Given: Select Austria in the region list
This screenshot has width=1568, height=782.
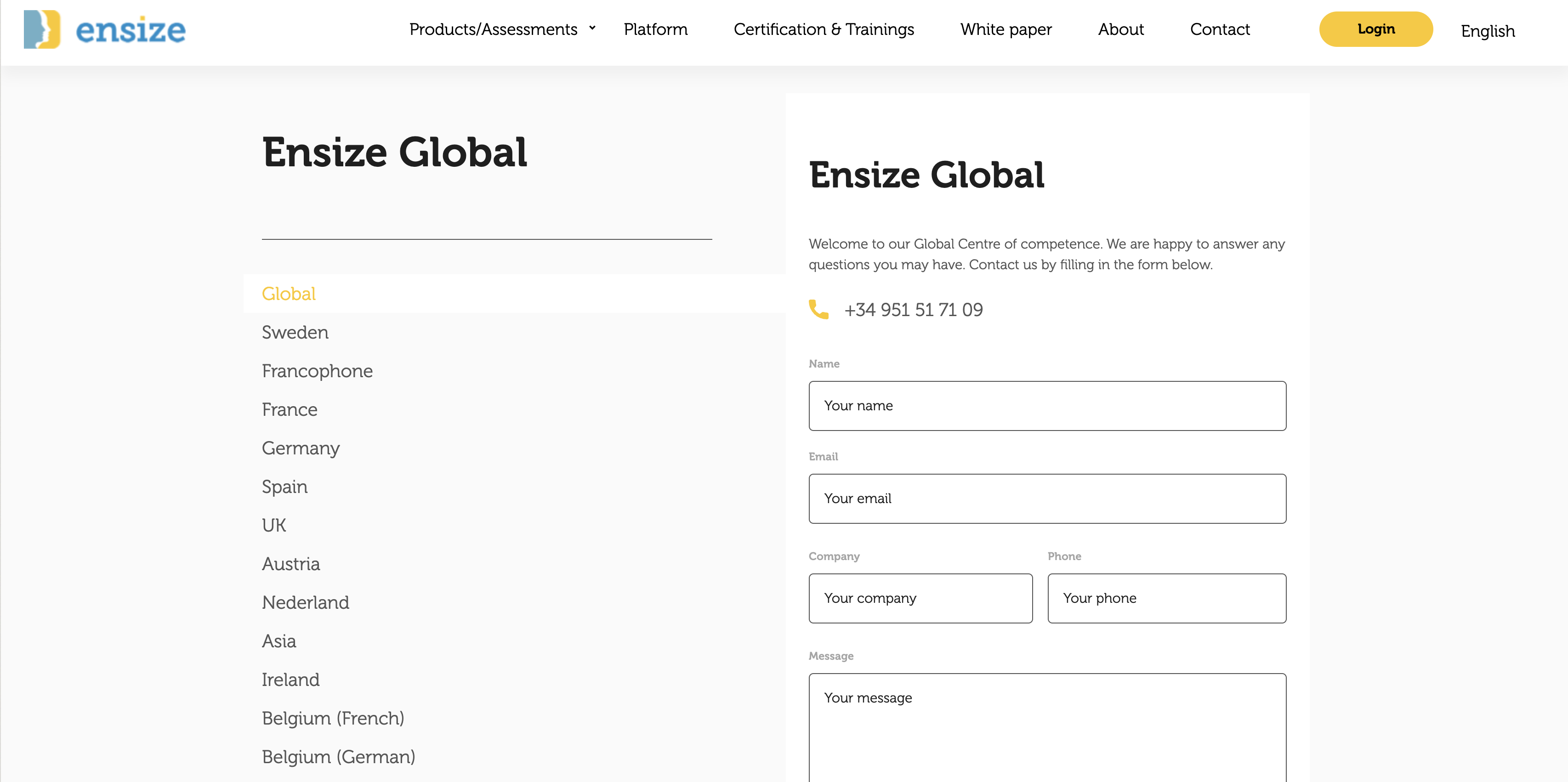Looking at the screenshot, I should tap(290, 563).
